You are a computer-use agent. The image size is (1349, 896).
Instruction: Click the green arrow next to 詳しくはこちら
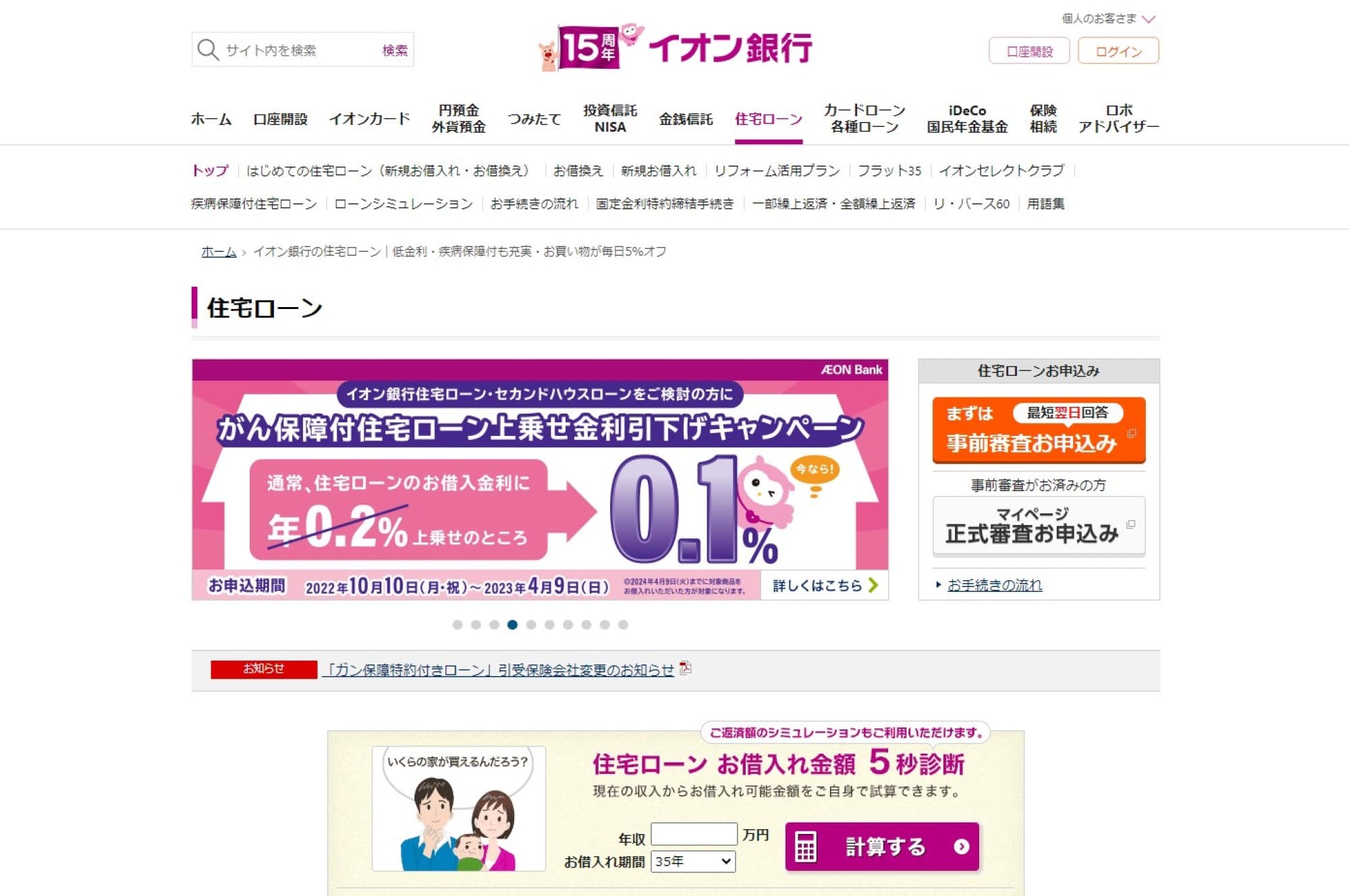pos(873,585)
